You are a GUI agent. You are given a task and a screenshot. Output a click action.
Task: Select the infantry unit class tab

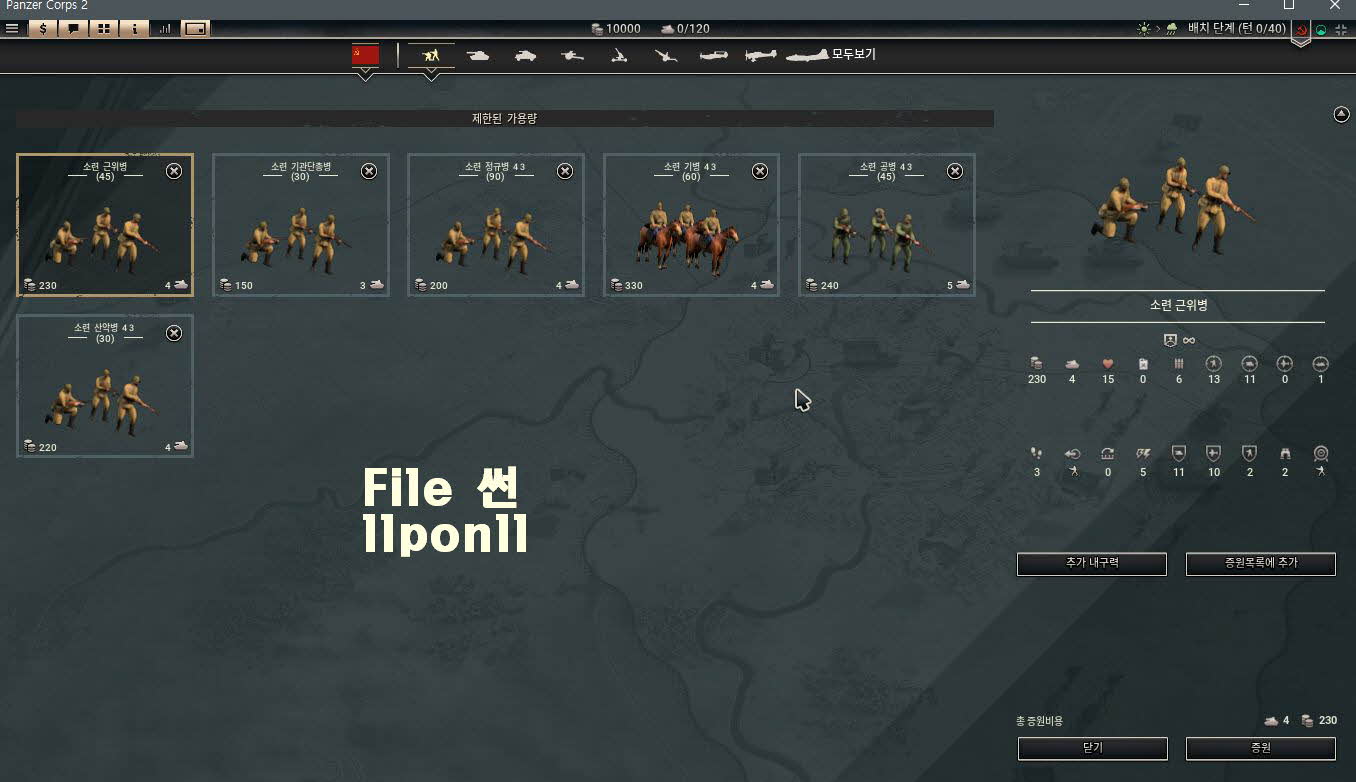coord(431,55)
